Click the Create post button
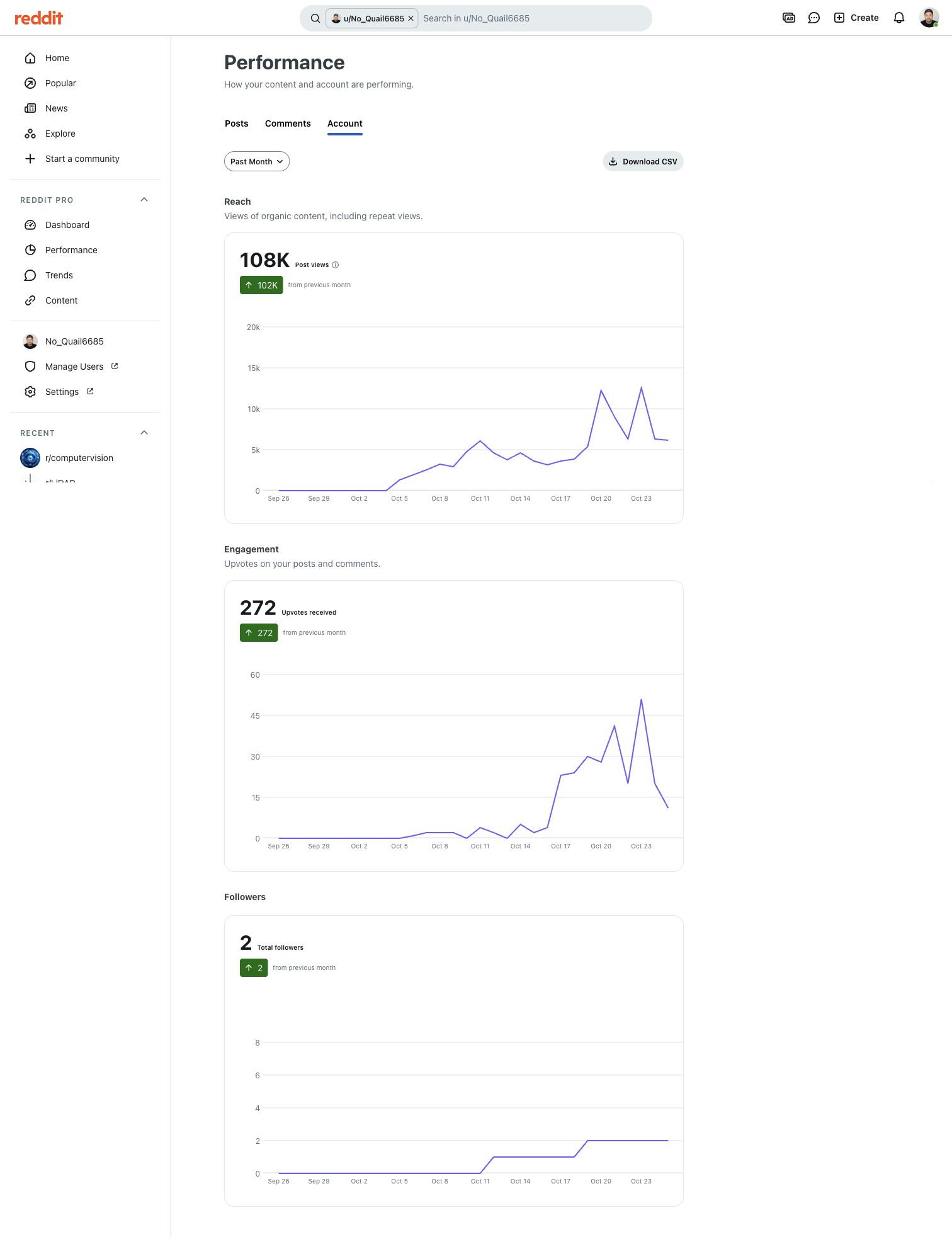Screen dimensions: 952x1237 (856, 18)
